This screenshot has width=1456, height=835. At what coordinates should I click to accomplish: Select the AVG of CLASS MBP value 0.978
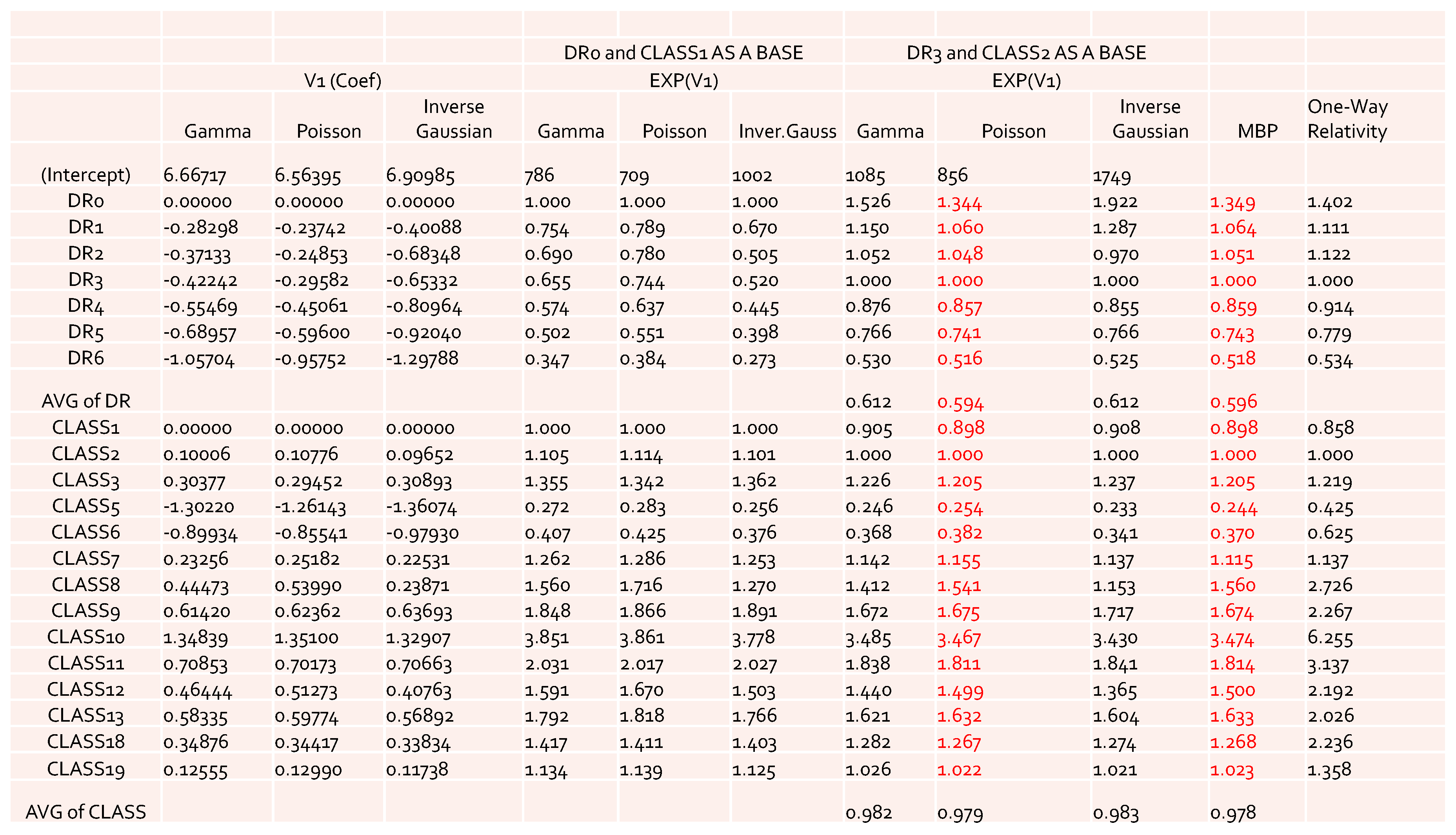(1233, 813)
